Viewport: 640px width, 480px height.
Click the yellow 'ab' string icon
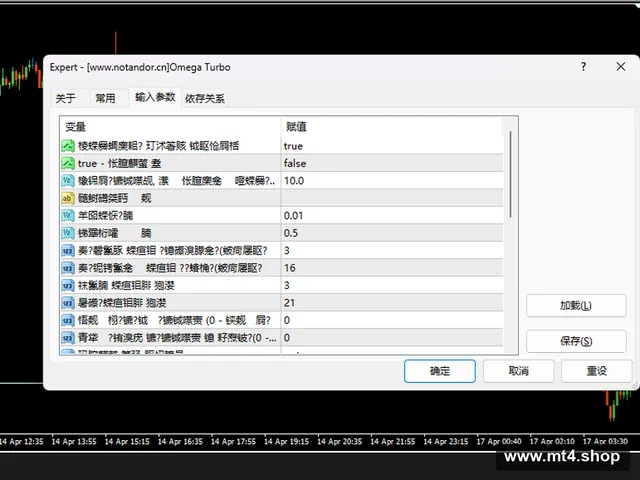click(x=68, y=198)
